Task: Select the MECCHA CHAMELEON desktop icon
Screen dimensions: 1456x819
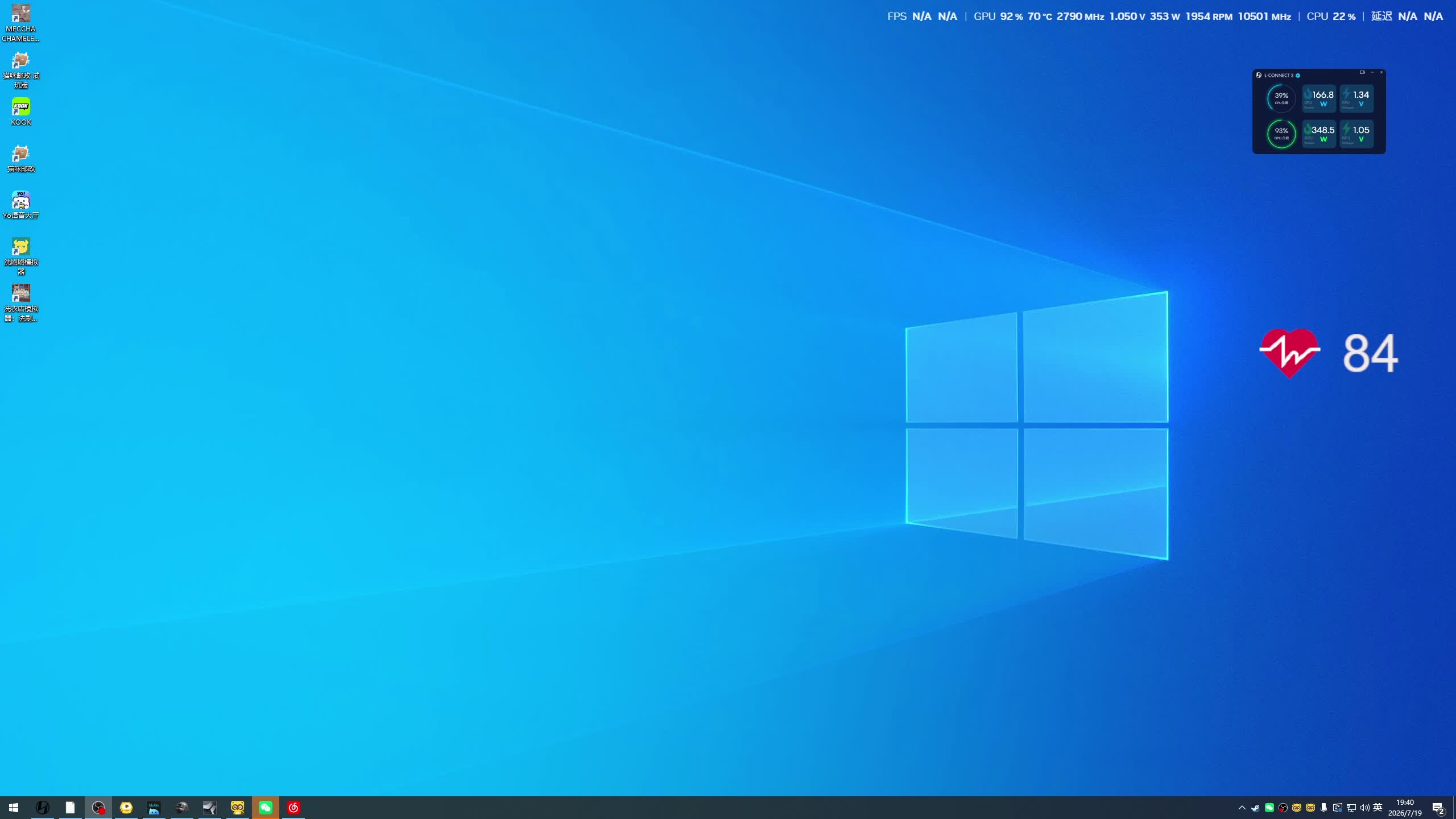Action: coord(21,23)
